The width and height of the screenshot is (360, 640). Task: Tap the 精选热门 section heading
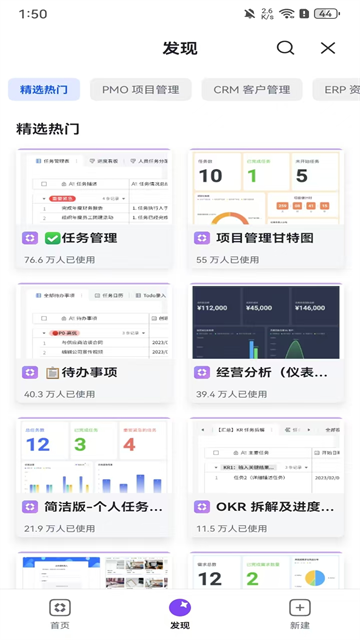point(48,129)
